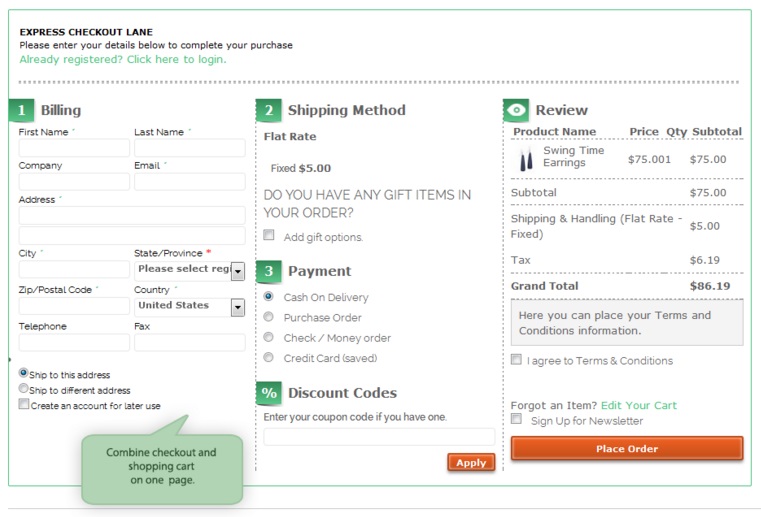This screenshot has height=517, width=761.
Task: Tick Create an account for later use
Action: click(x=24, y=405)
